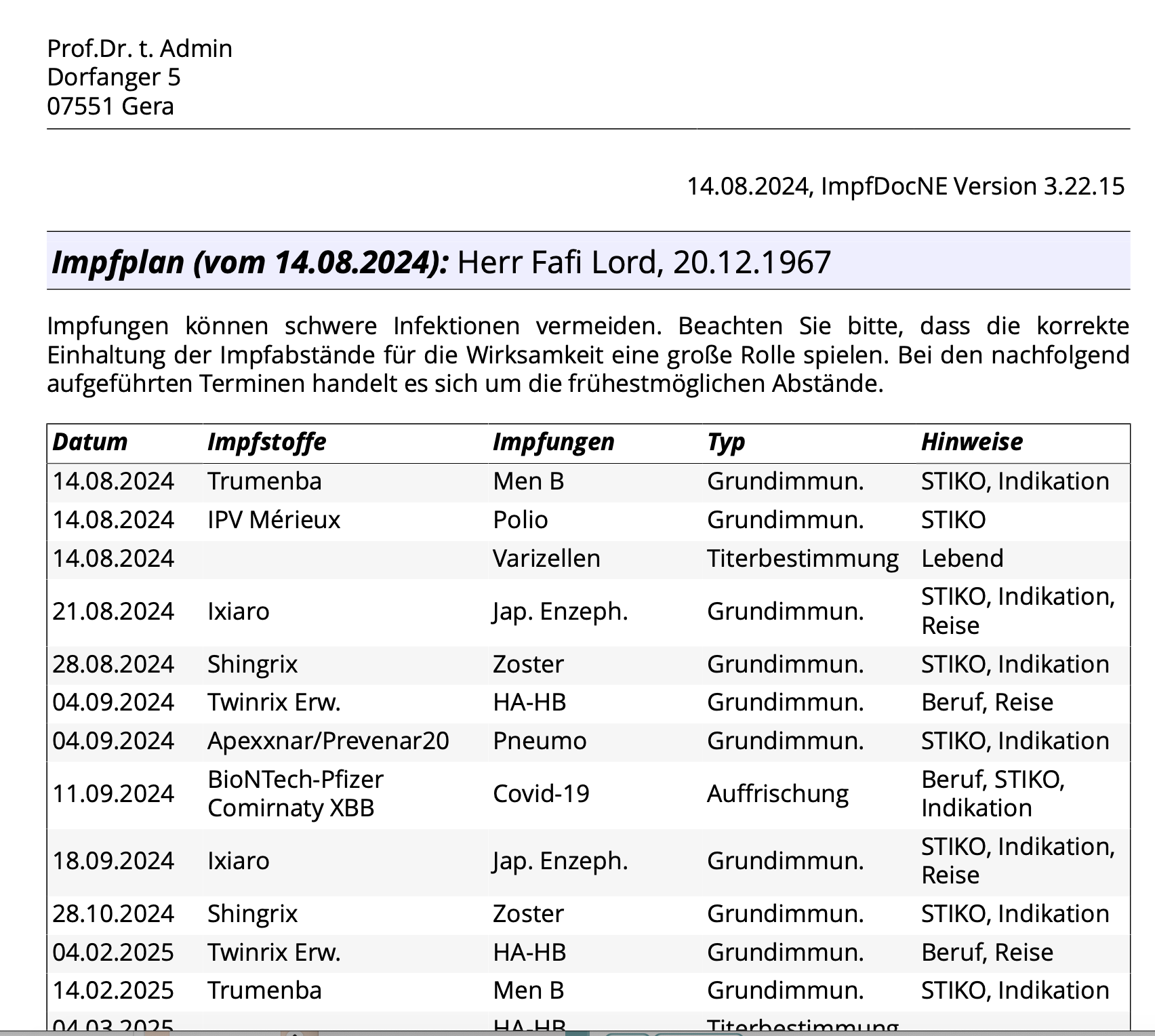
Task: Click the 'Hinweise' column header
Action: [x=972, y=442]
